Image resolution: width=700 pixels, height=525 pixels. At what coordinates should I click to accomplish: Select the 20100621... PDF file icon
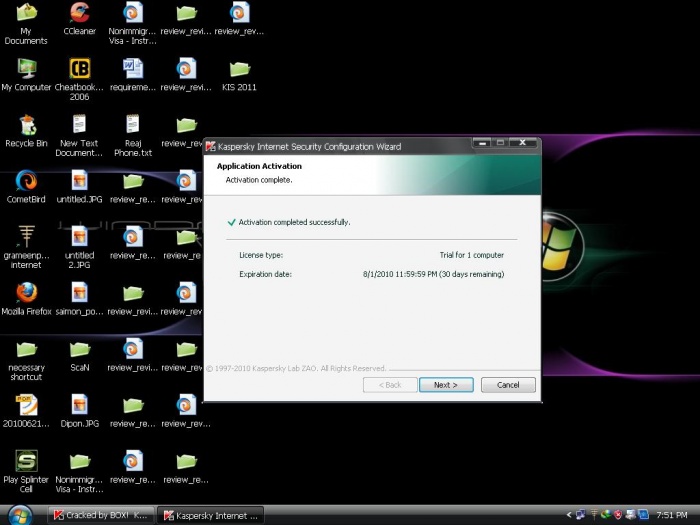click(26, 411)
